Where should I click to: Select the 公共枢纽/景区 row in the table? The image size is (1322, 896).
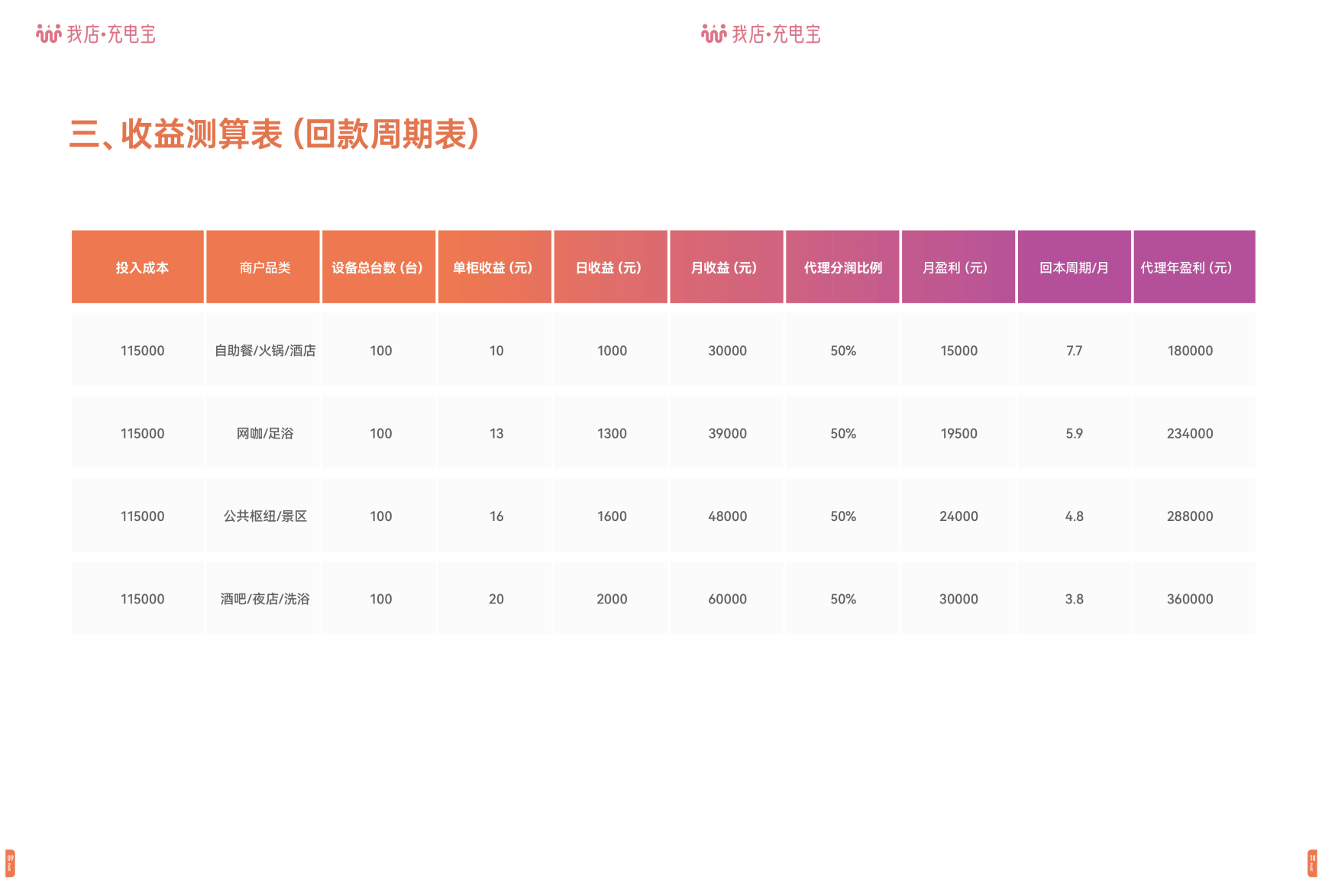[x=263, y=516]
